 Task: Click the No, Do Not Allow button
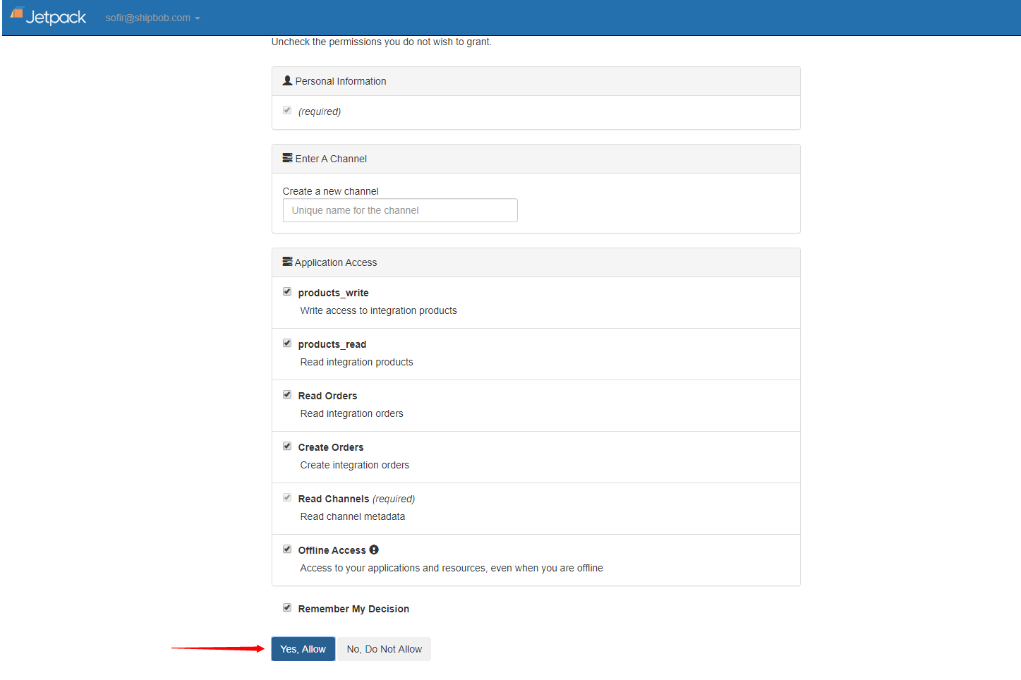(x=383, y=648)
